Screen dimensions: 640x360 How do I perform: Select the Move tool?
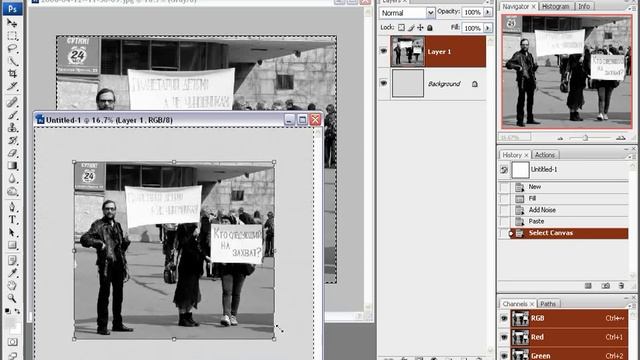(x=12, y=23)
